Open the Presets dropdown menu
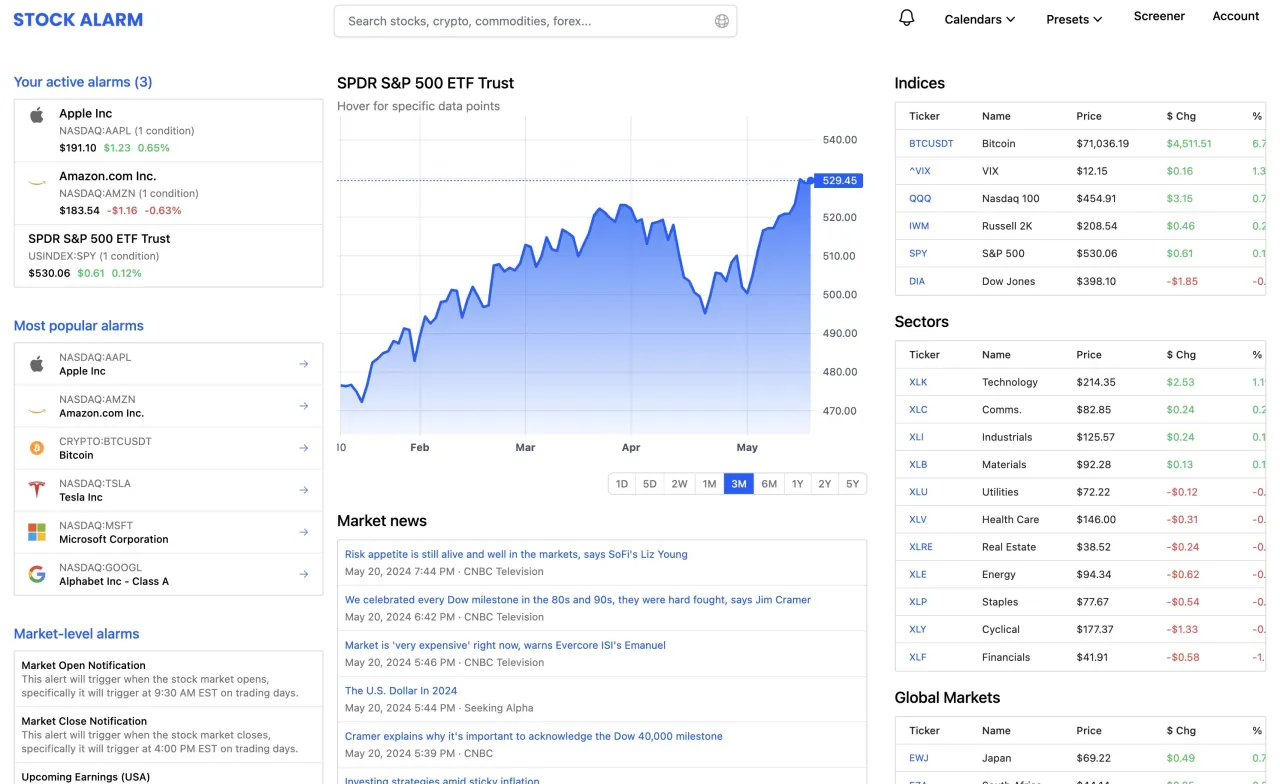This screenshot has height=784, width=1280. (1074, 19)
